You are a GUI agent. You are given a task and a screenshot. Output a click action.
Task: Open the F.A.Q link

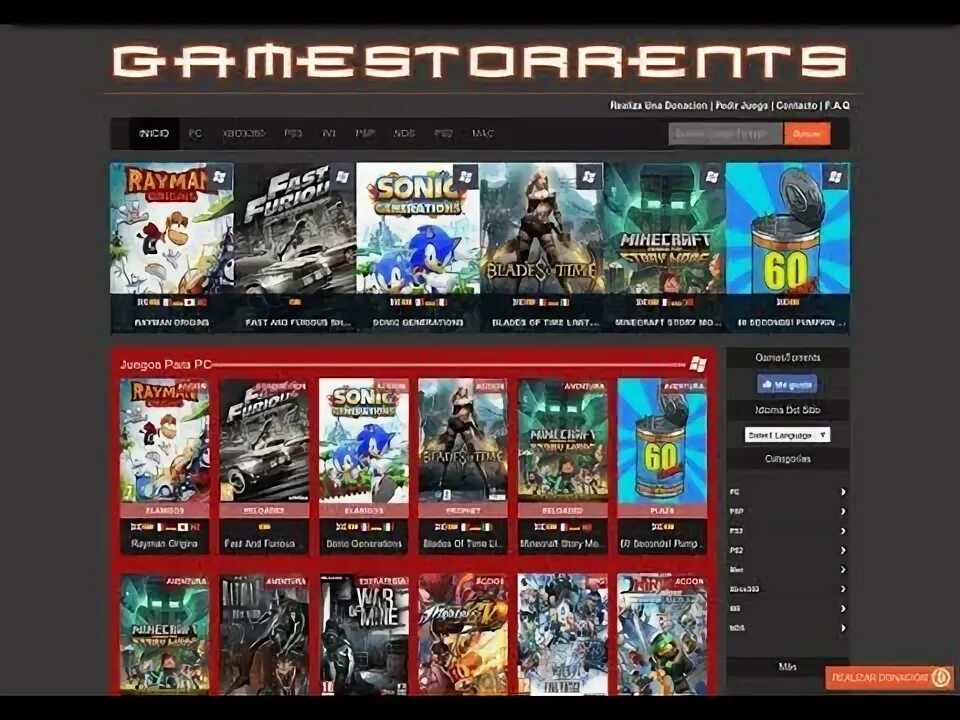point(837,105)
